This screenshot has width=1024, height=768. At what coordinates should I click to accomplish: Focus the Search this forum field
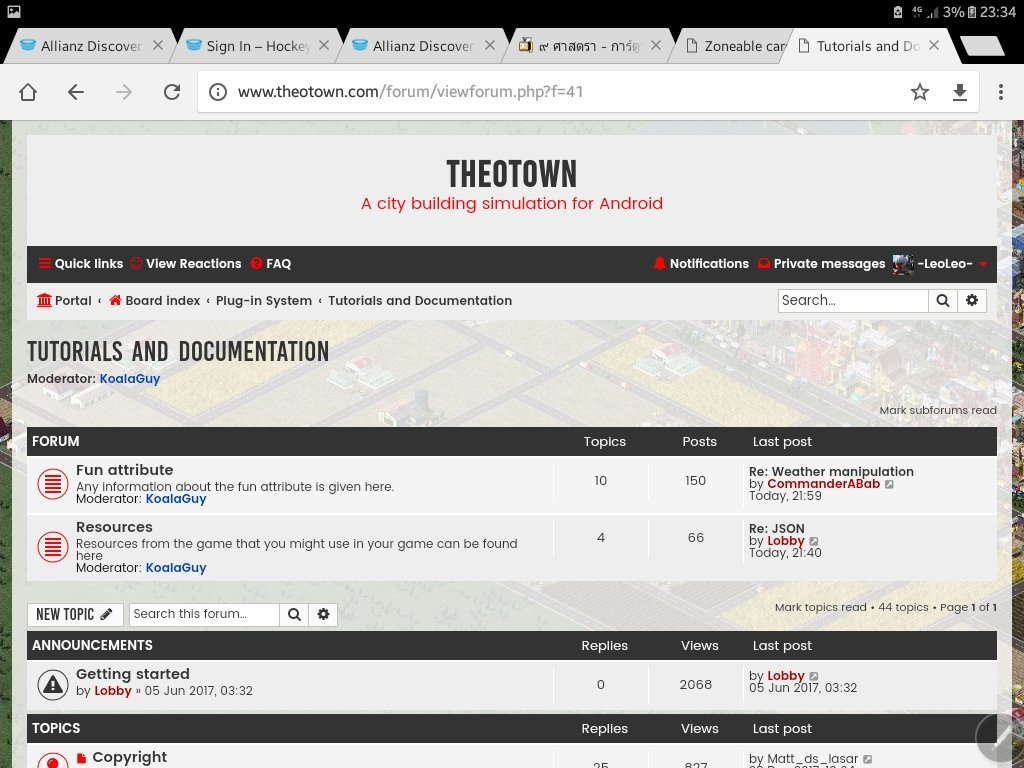[x=204, y=615]
